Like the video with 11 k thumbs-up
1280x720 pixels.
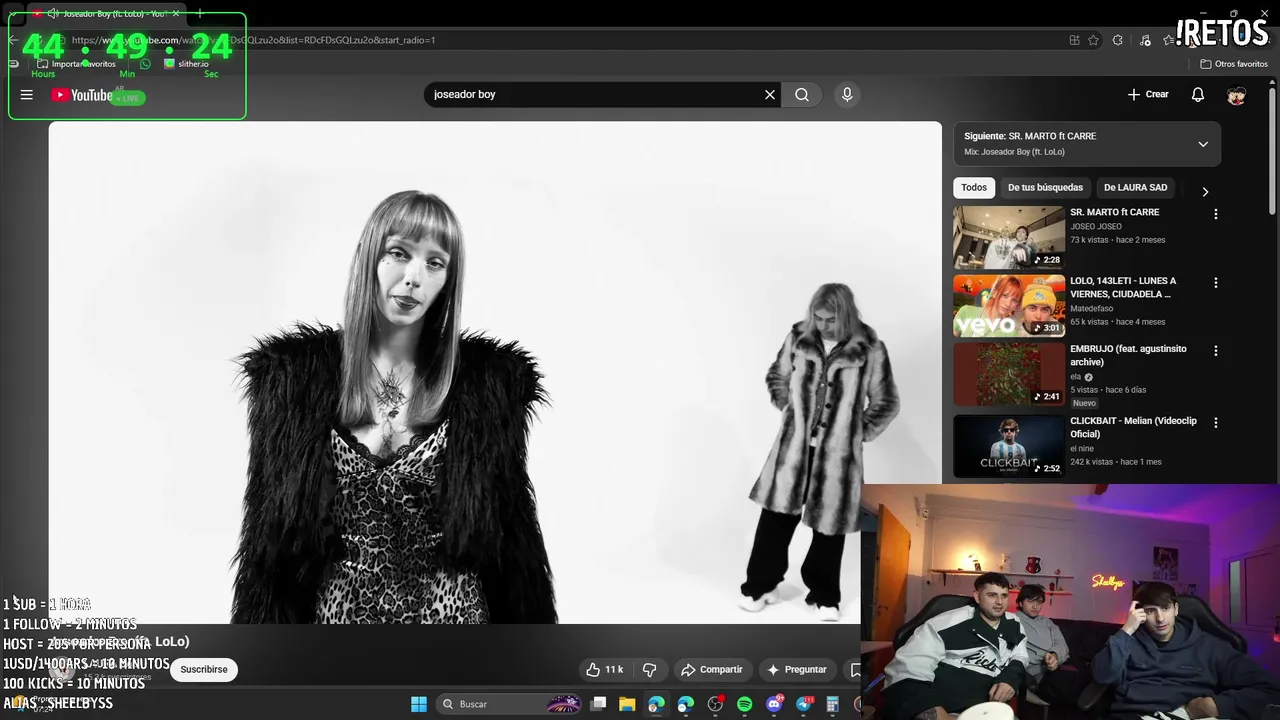(x=604, y=669)
